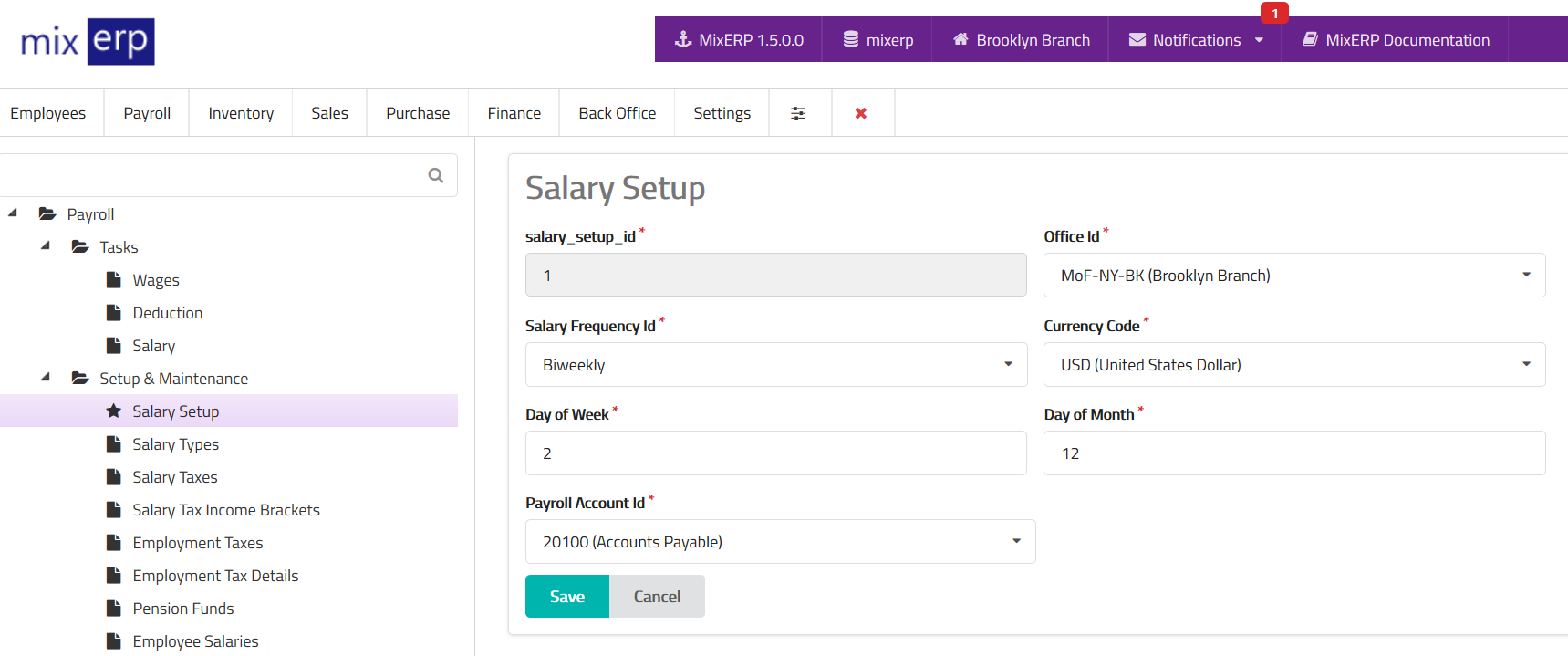Click the search magnifier icon in sidebar
This screenshot has height=656, width=1568.
436,175
